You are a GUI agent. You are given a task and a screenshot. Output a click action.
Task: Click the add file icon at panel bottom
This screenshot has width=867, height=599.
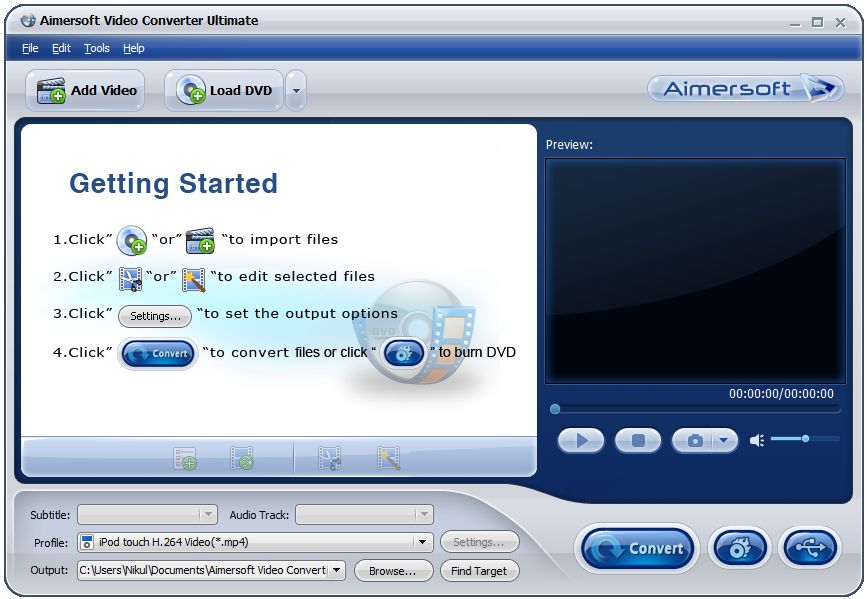pyautogui.click(x=186, y=458)
